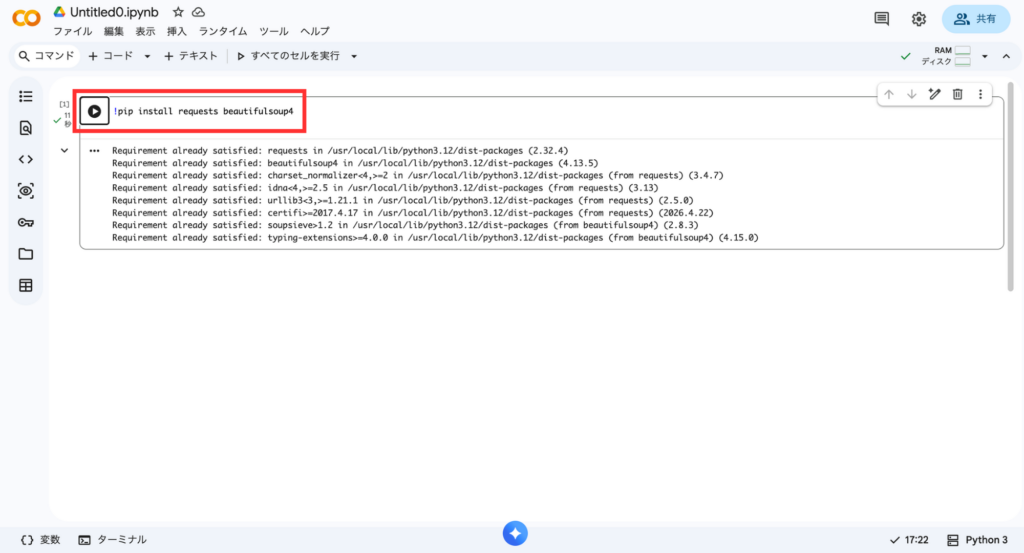
Task: Open the files folder sidebar icon
Action: coord(25,254)
